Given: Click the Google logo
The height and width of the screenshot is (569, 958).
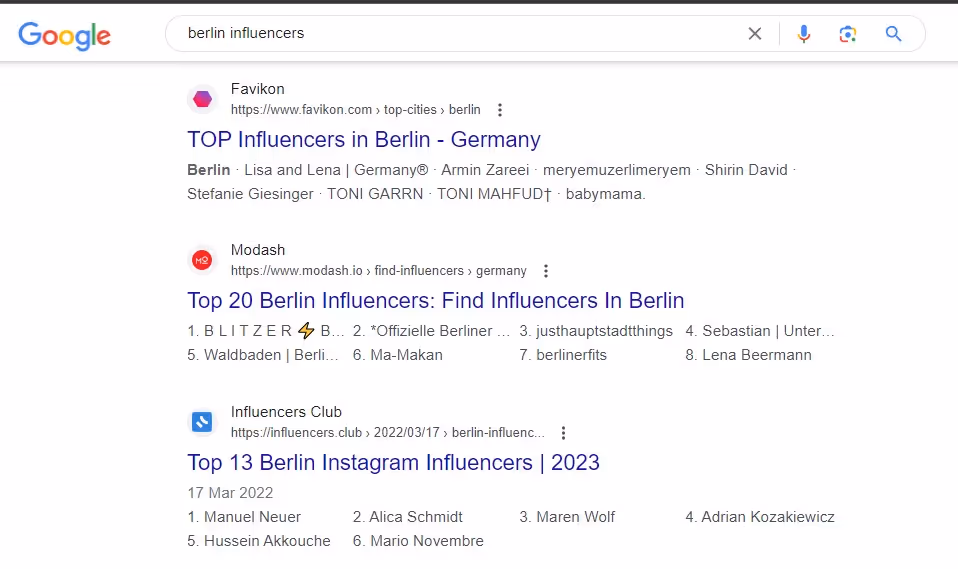Looking at the screenshot, I should (64, 35).
